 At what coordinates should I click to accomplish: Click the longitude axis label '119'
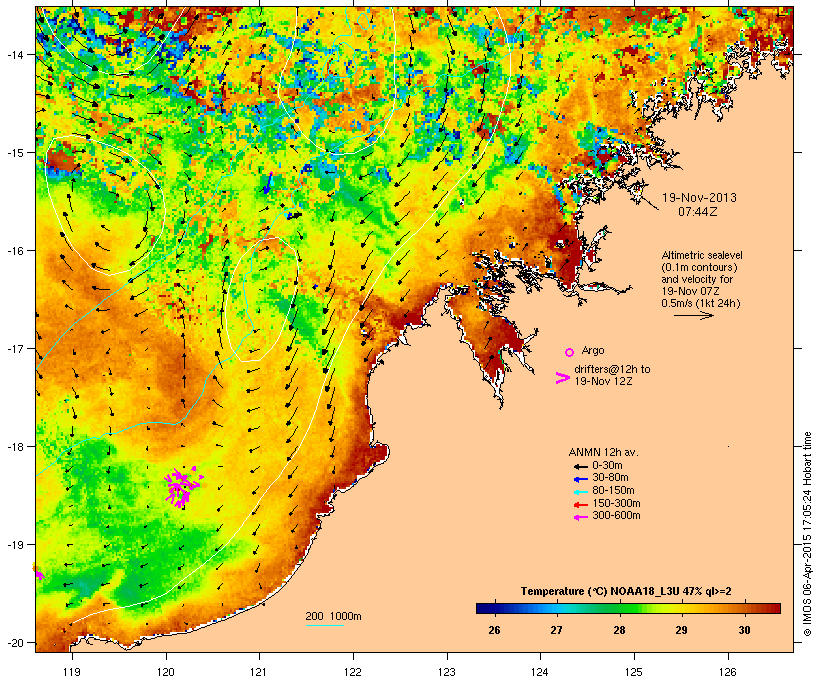coord(72,672)
